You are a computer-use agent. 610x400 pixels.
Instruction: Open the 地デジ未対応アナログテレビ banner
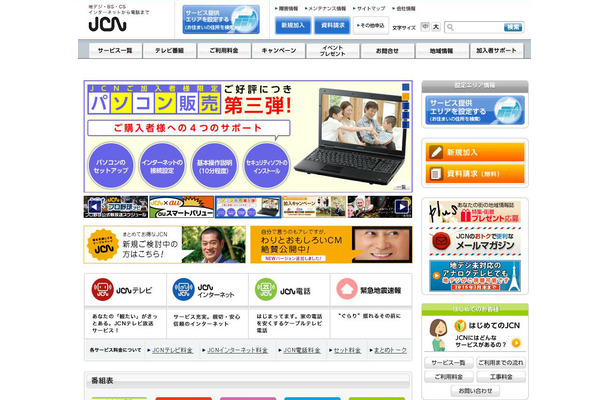point(475,276)
